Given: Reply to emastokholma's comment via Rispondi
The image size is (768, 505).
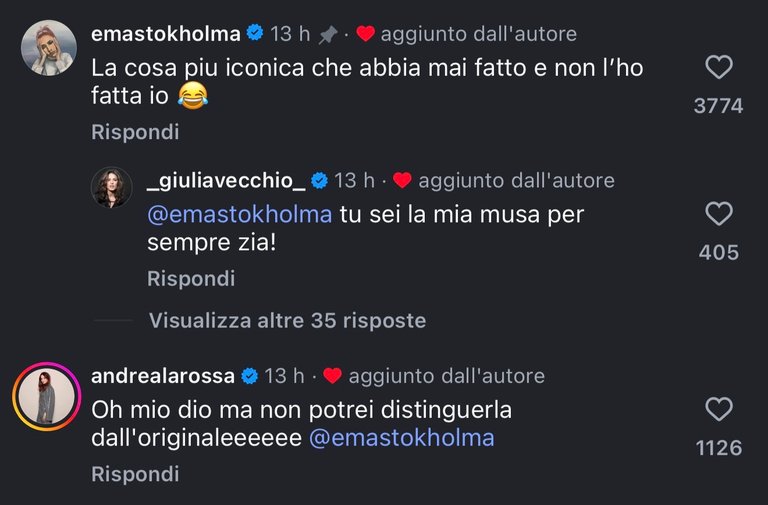Looking at the screenshot, I should coord(135,132).
